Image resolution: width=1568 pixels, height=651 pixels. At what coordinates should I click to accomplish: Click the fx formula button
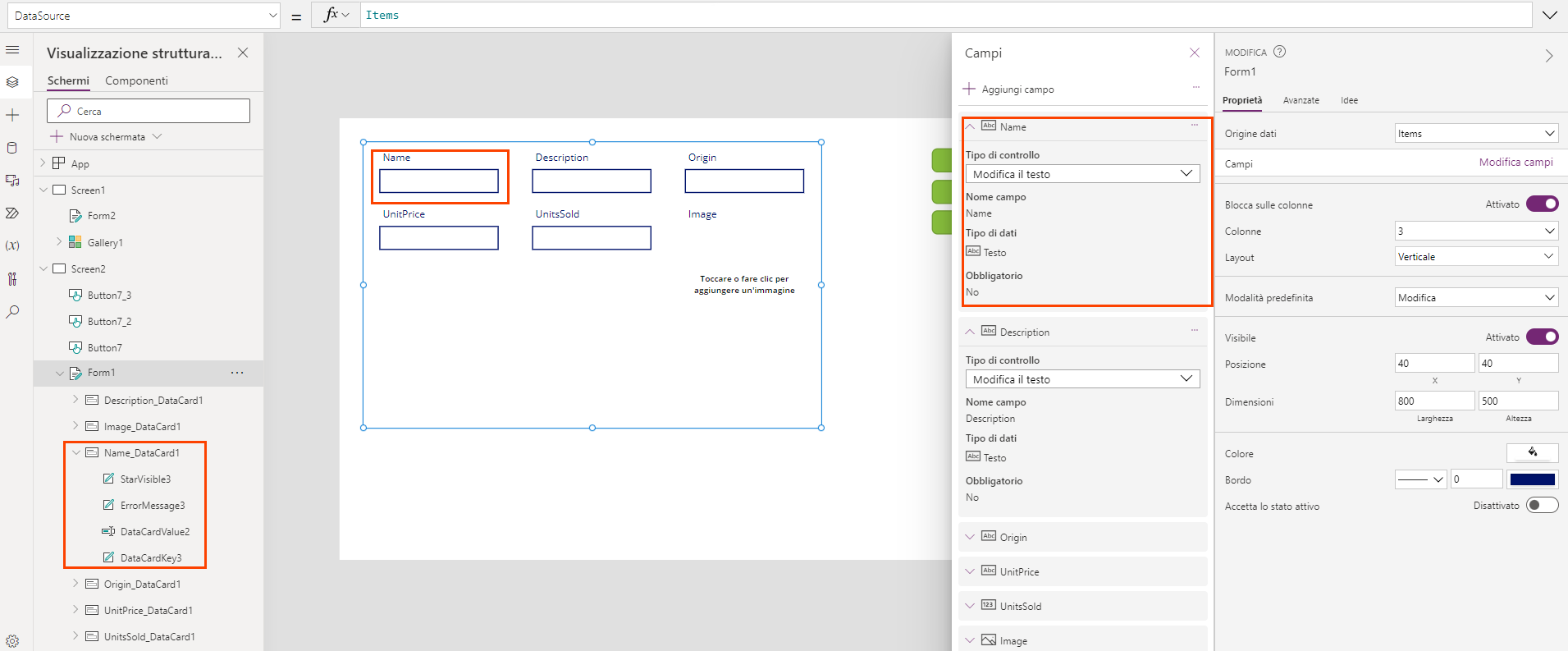click(x=336, y=15)
